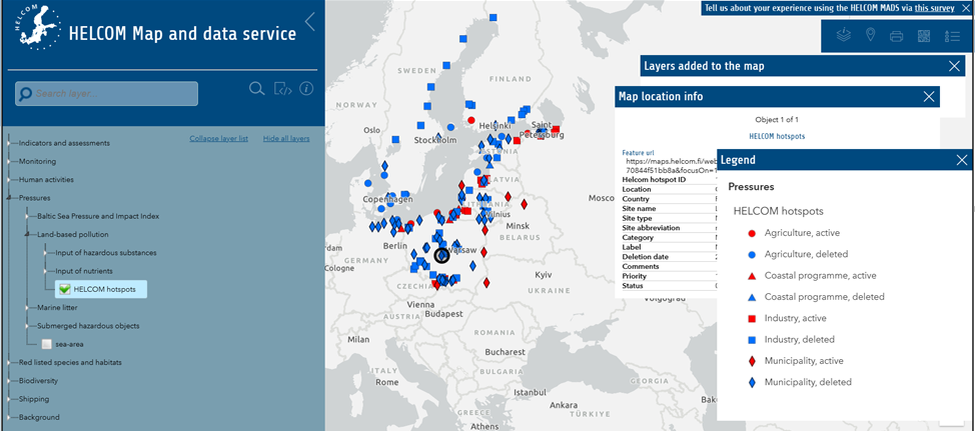Focus the Search layer input field

point(107,94)
